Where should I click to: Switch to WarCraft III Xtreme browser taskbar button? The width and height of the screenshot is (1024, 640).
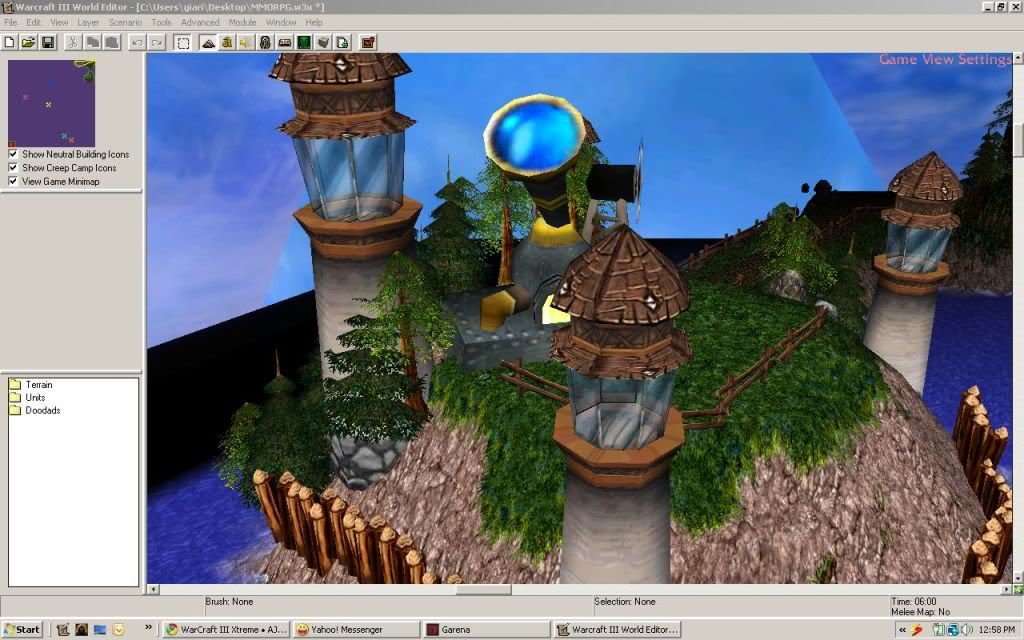click(226, 630)
